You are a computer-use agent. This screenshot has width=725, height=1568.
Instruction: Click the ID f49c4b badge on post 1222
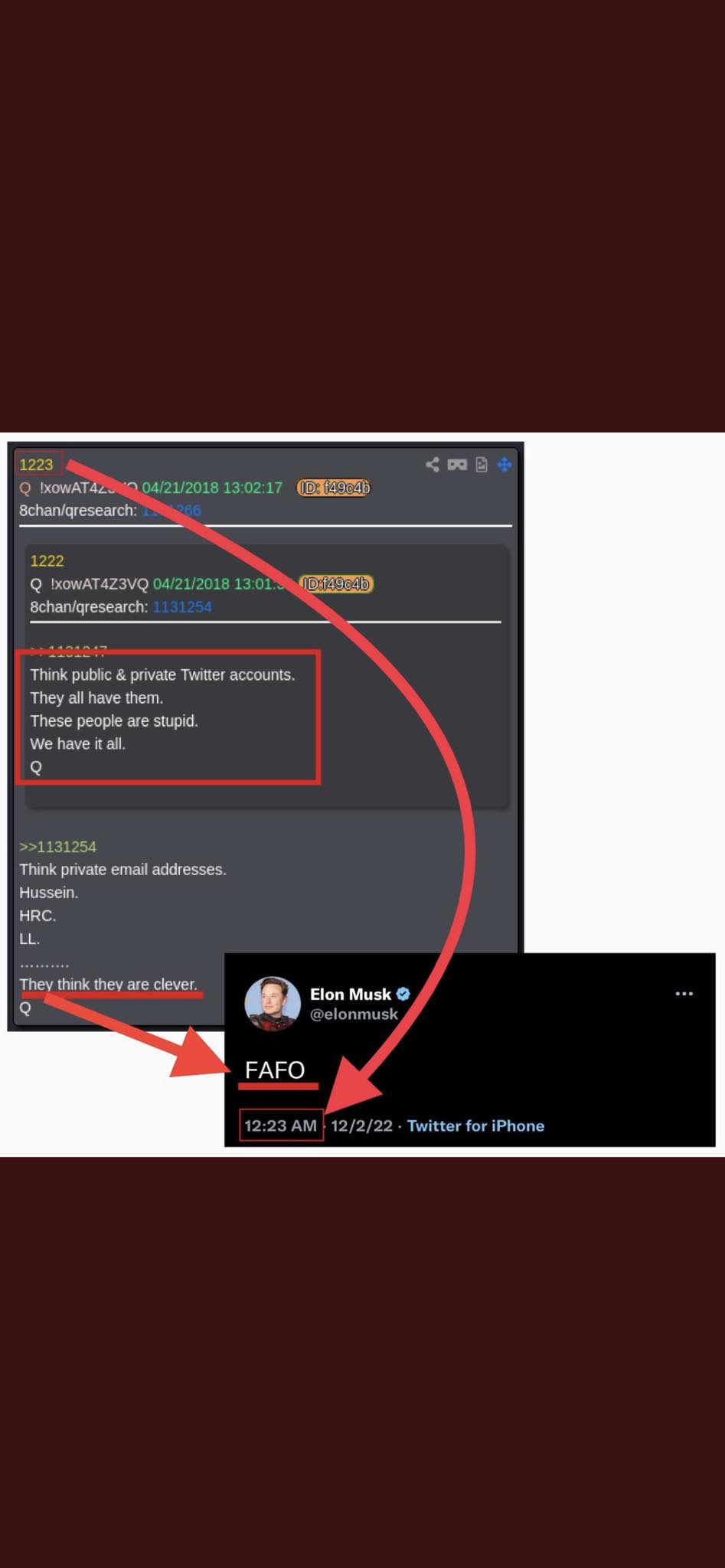337,584
